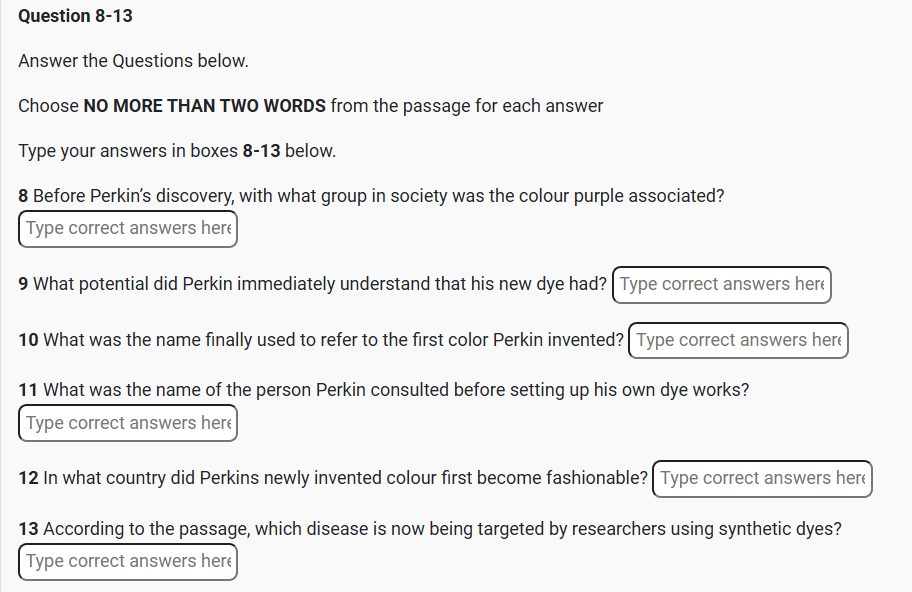Click the bold 'NO MORE THAN TWO WORDS' text
Image resolution: width=912 pixels, height=592 pixels.
pos(204,106)
